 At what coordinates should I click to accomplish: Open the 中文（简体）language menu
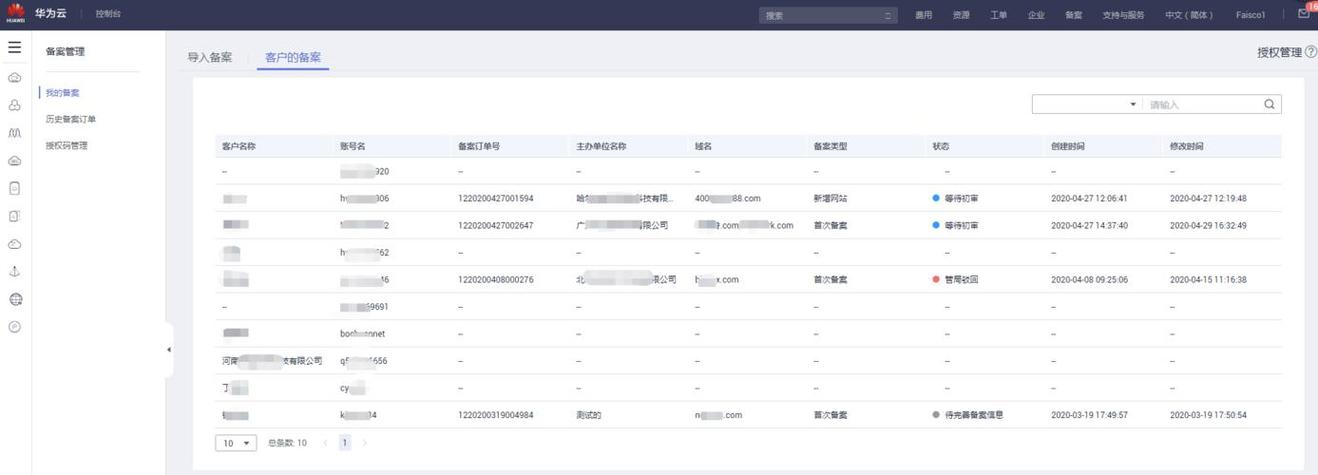pos(1189,15)
